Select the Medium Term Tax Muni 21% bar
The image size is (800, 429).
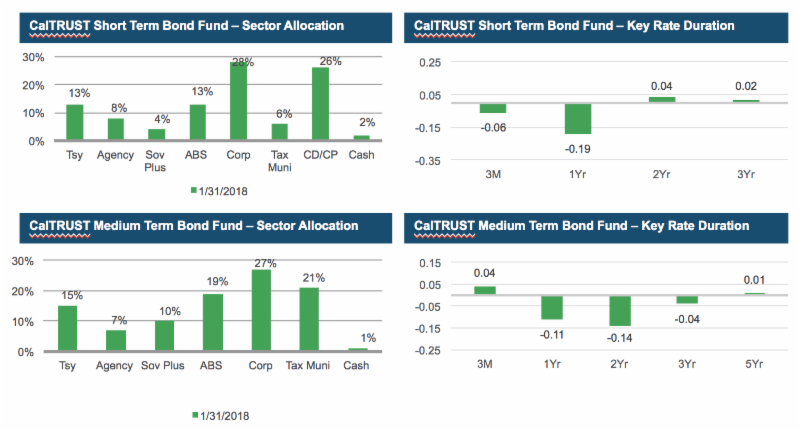point(309,320)
